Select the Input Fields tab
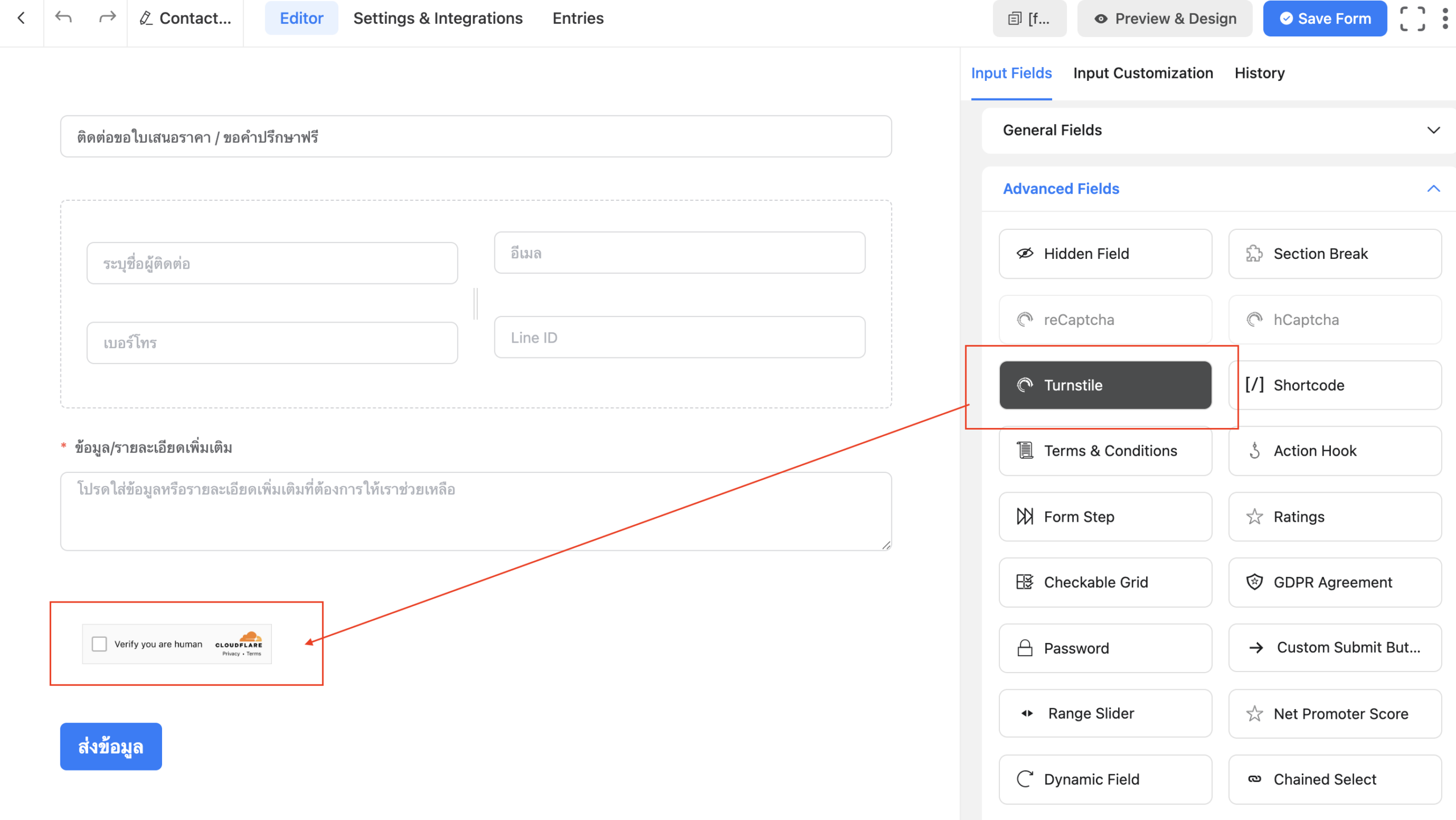Image resolution: width=1456 pixels, height=820 pixels. click(1011, 73)
